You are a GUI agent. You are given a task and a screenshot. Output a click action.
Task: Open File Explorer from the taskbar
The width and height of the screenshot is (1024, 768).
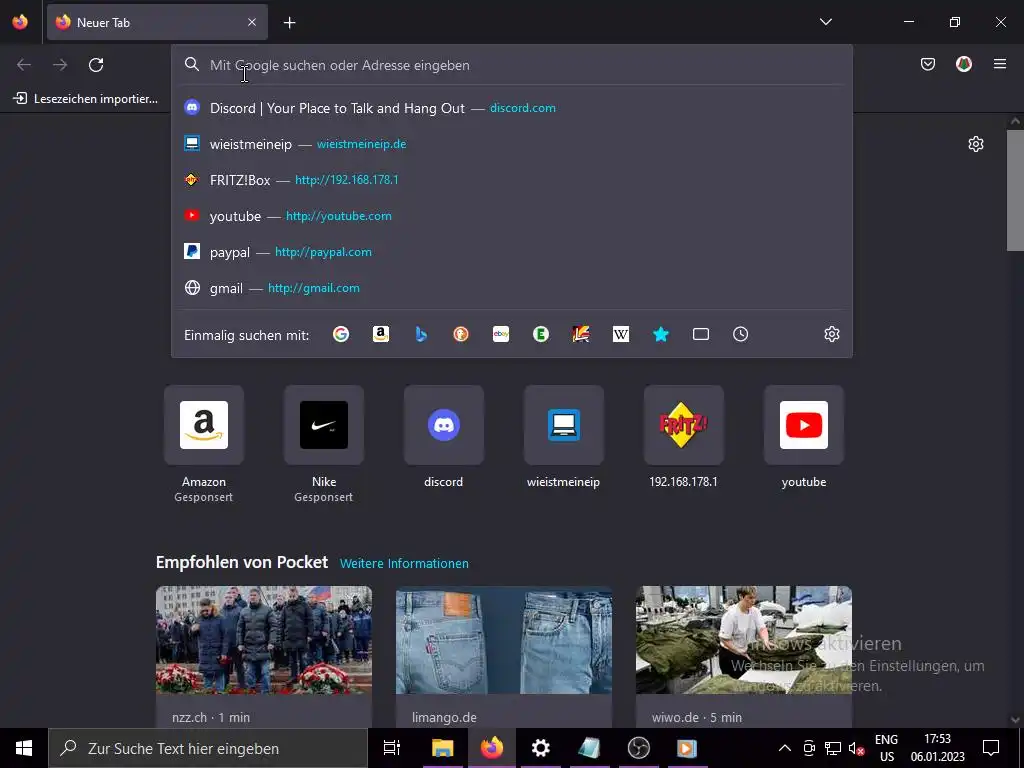click(443, 748)
